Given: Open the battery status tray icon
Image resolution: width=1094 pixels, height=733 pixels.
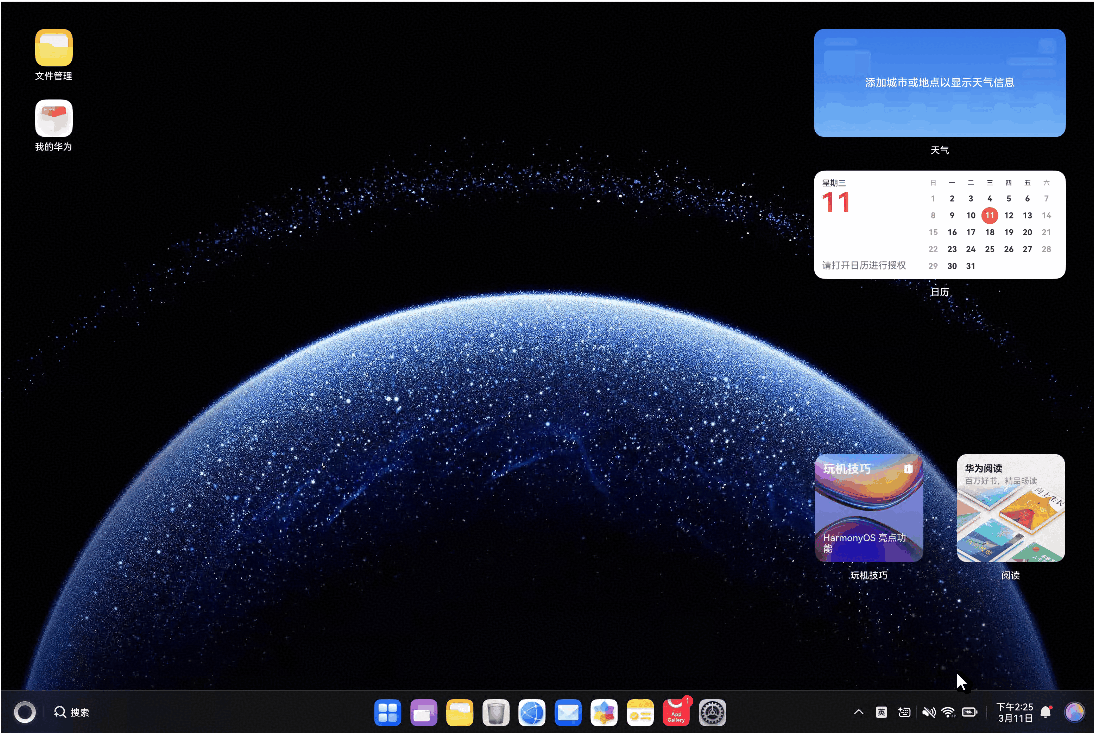Looking at the screenshot, I should pyautogui.click(x=969, y=712).
